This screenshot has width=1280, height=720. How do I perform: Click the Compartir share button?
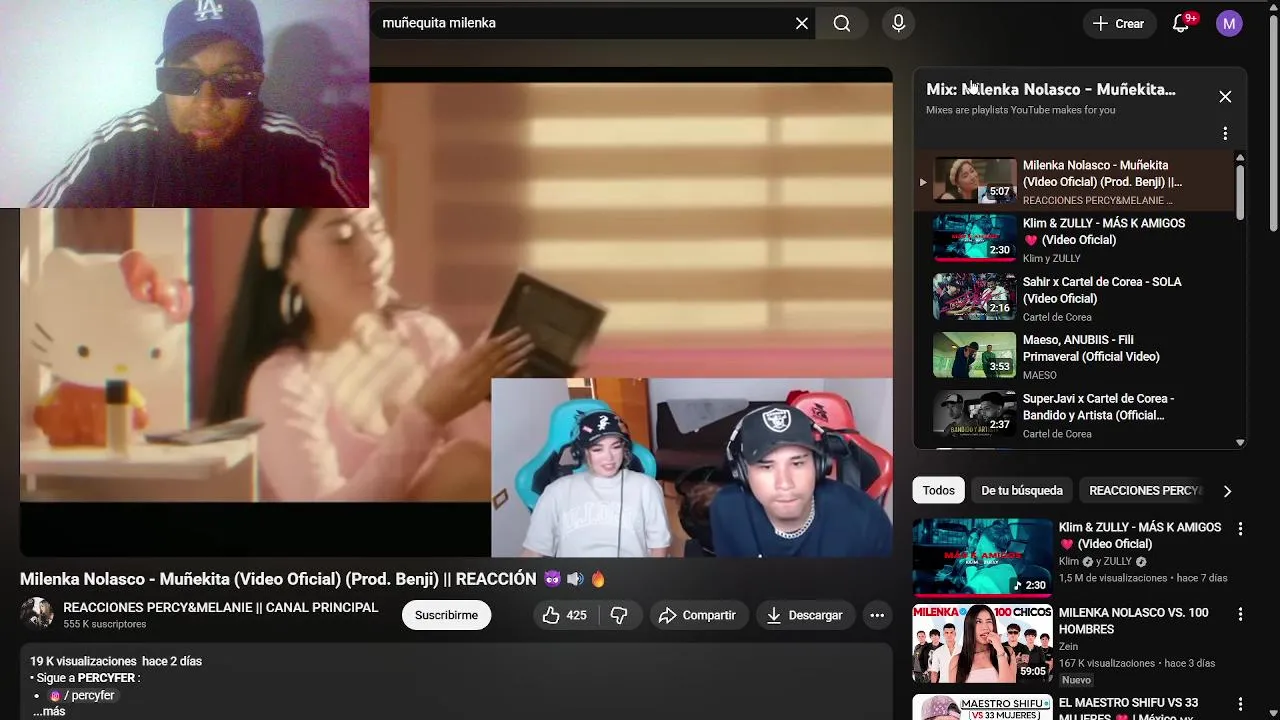tap(697, 615)
